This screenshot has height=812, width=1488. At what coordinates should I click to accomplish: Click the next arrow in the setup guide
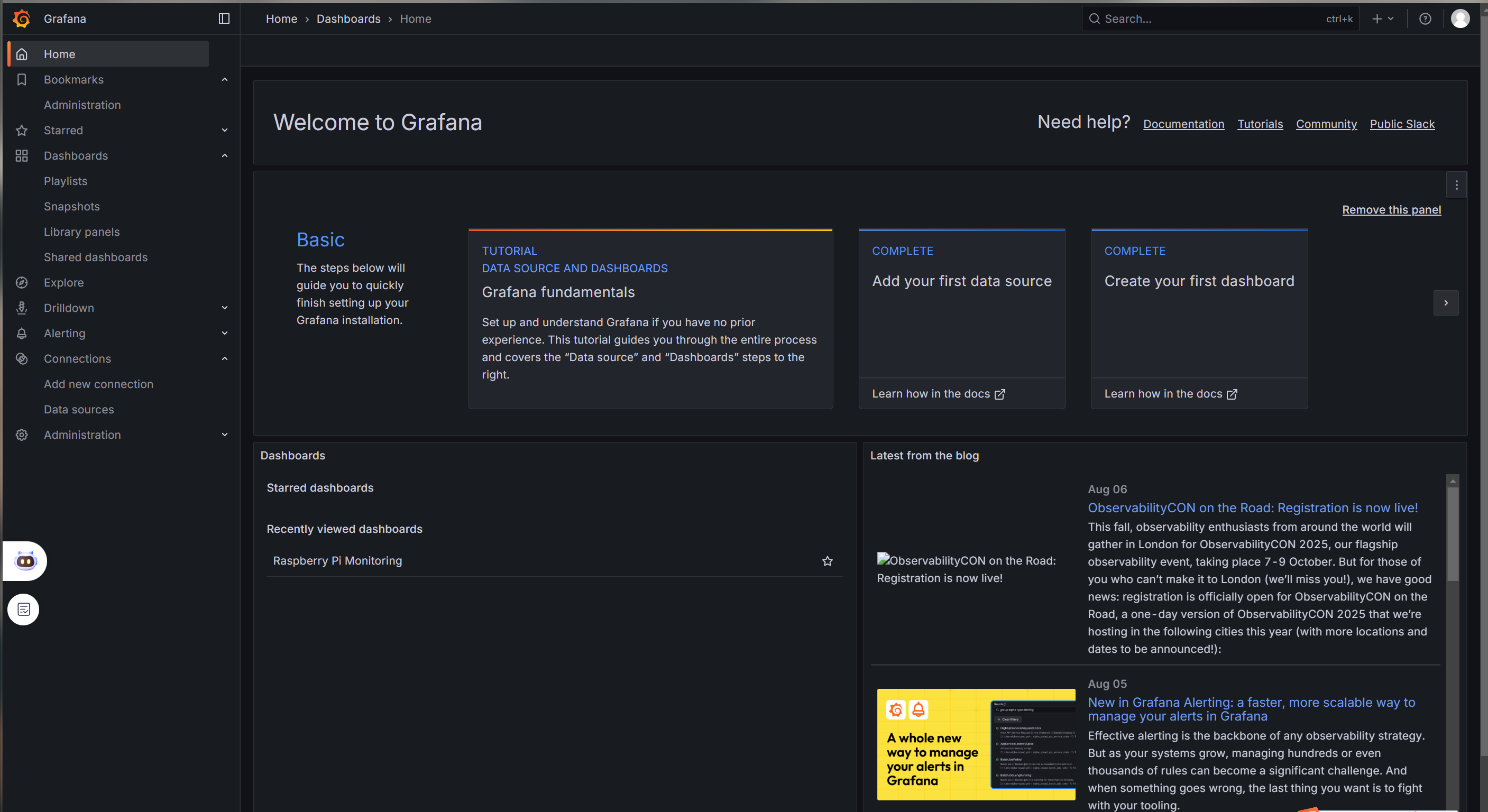click(1446, 302)
